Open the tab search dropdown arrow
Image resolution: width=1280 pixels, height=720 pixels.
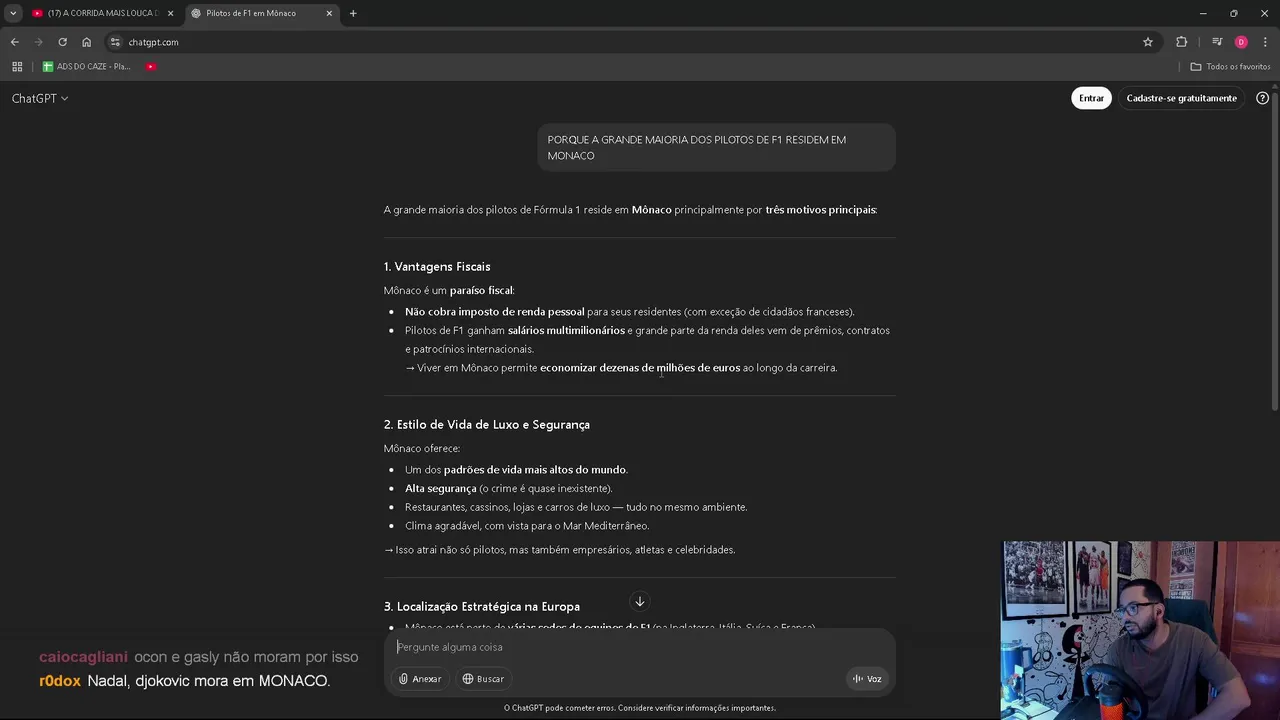(x=13, y=13)
